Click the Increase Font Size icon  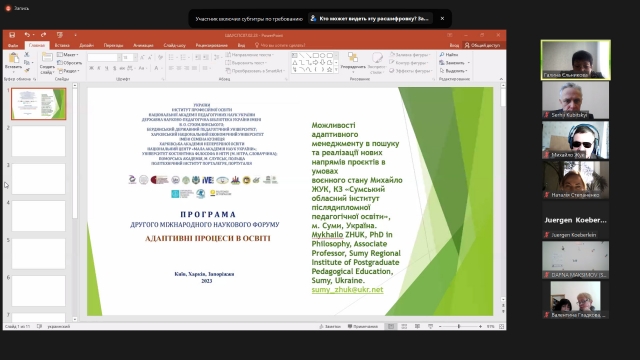(142, 58)
